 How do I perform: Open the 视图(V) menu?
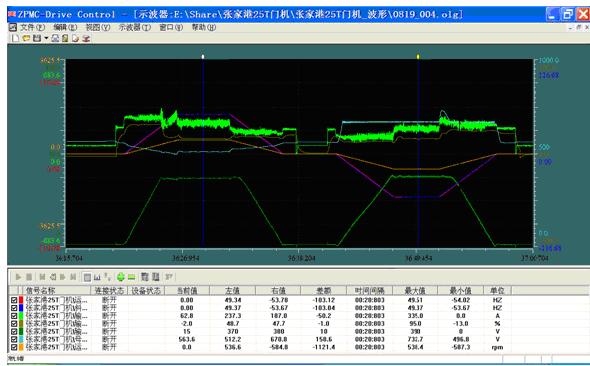click(x=98, y=27)
